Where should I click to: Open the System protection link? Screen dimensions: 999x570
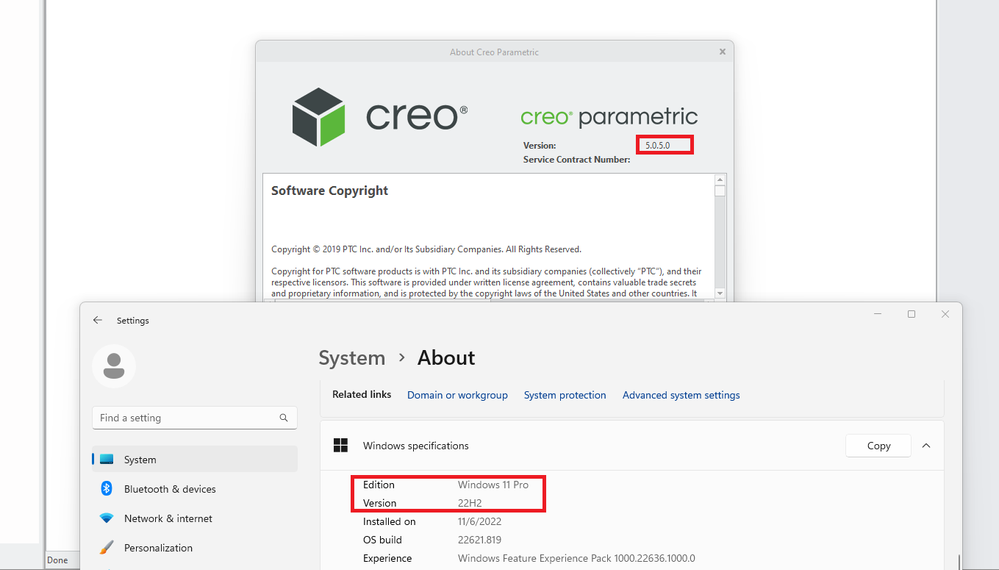(x=564, y=395)
